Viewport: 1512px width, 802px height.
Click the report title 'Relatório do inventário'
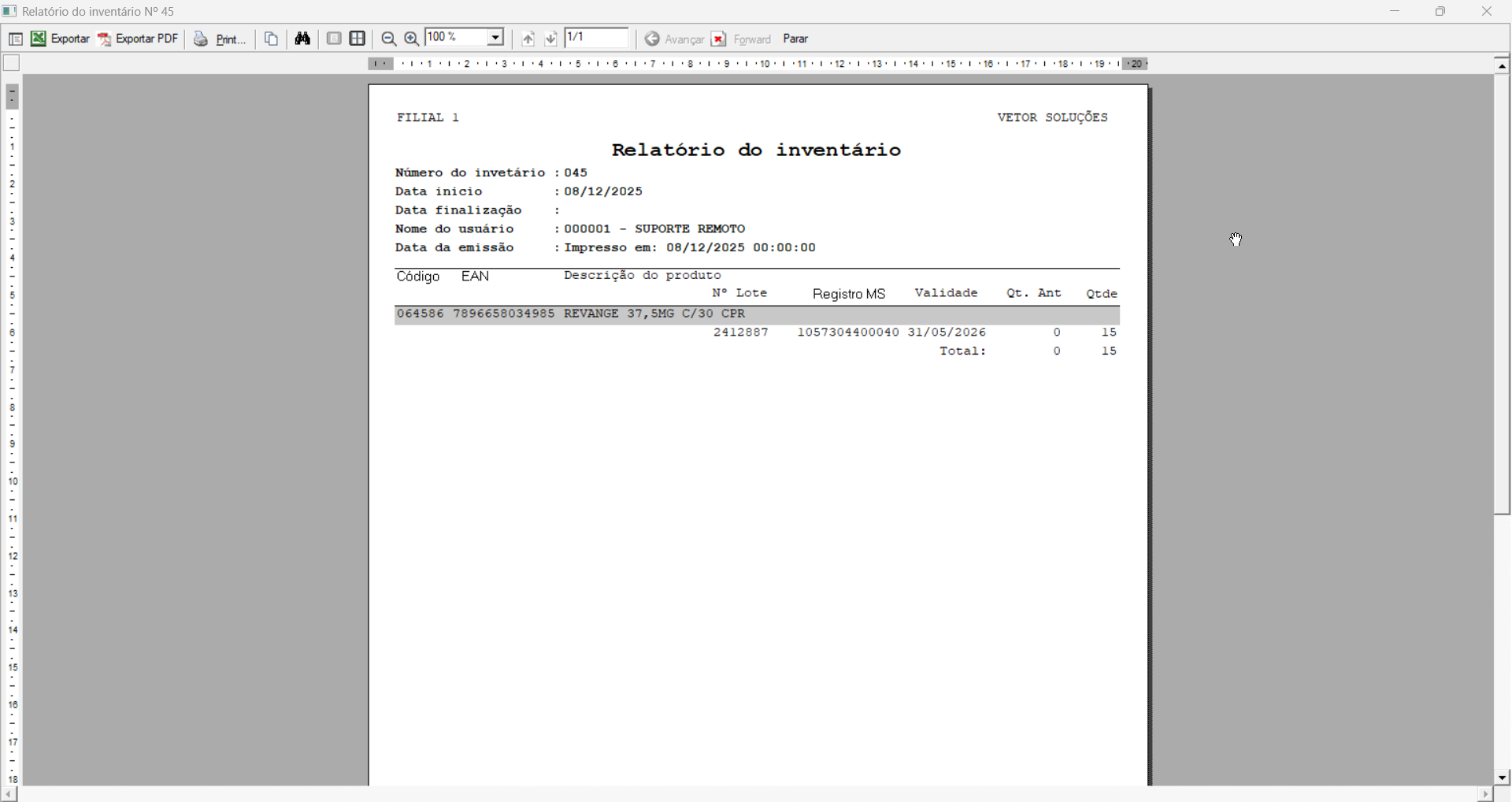click(757, 150)
